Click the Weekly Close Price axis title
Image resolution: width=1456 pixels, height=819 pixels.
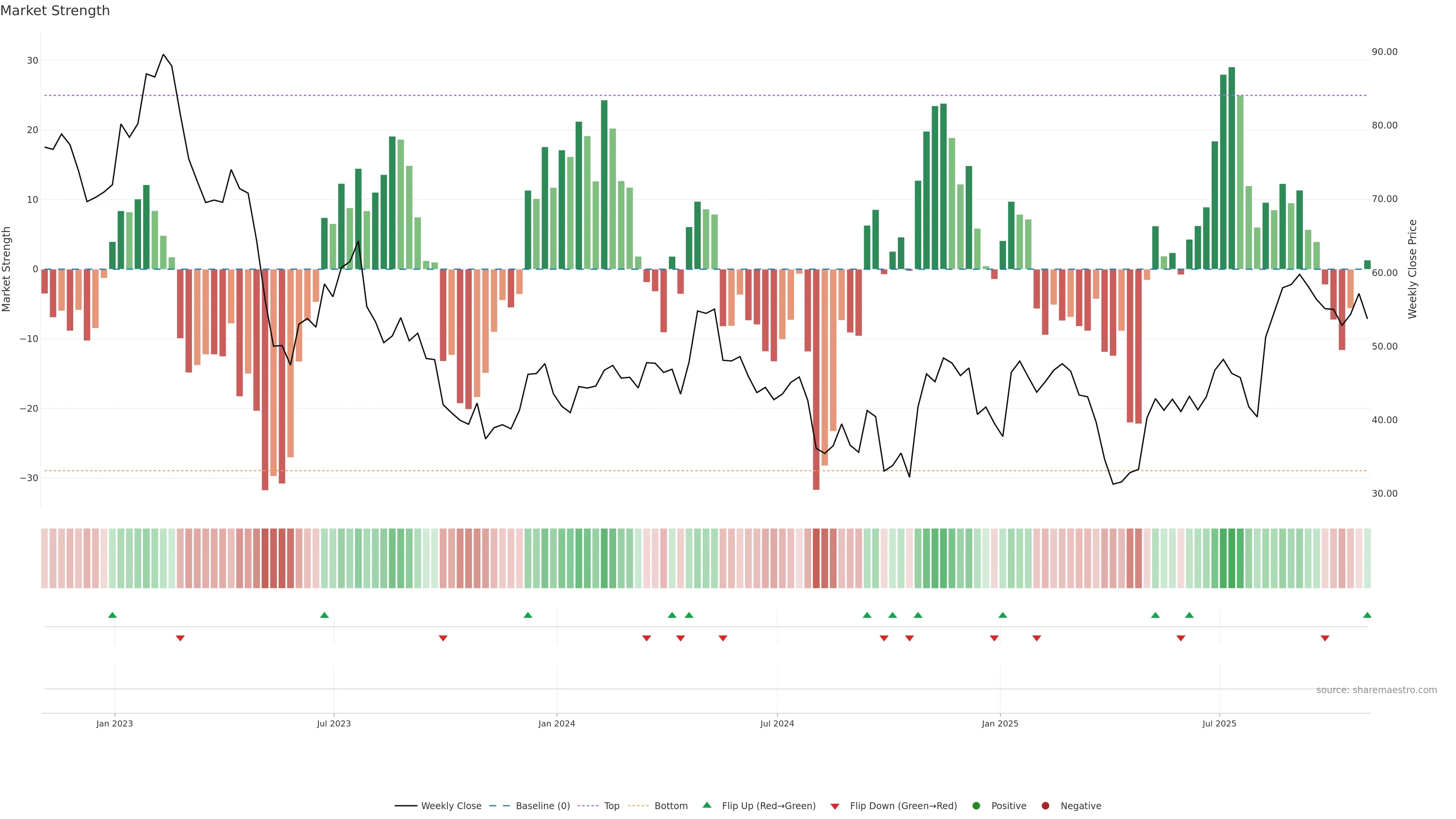coord(1412,269)
